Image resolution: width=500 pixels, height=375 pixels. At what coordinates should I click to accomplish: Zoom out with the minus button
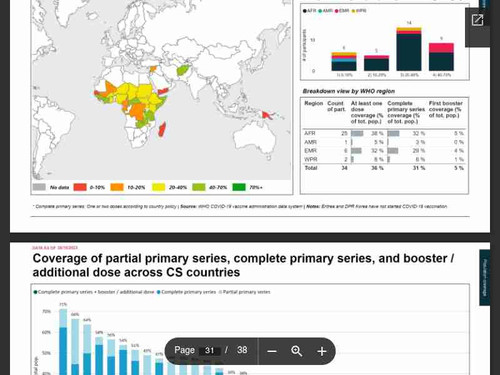pos(272,351)
